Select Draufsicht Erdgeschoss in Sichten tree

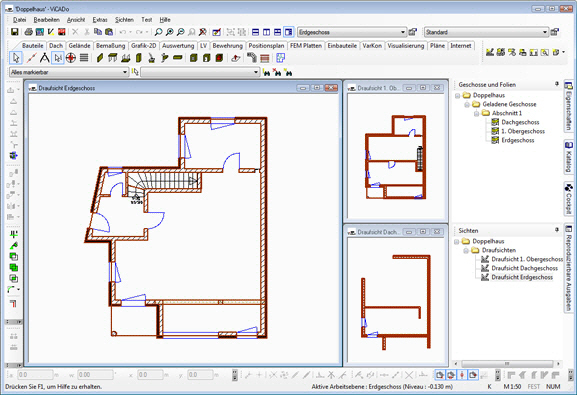(x=522, y=277)
